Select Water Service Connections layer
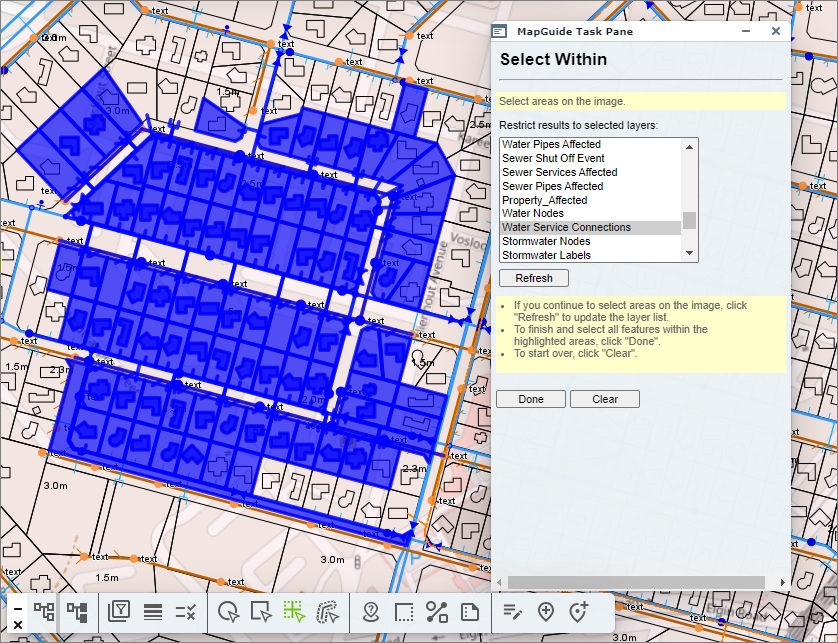The image size is (838, 643). [x=566, y=228]
